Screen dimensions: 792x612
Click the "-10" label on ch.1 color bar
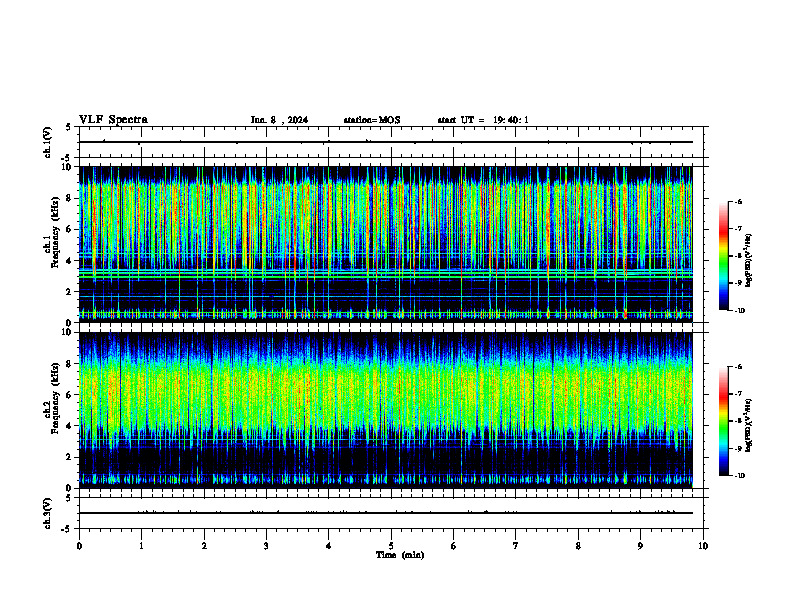tap(739, 311)
